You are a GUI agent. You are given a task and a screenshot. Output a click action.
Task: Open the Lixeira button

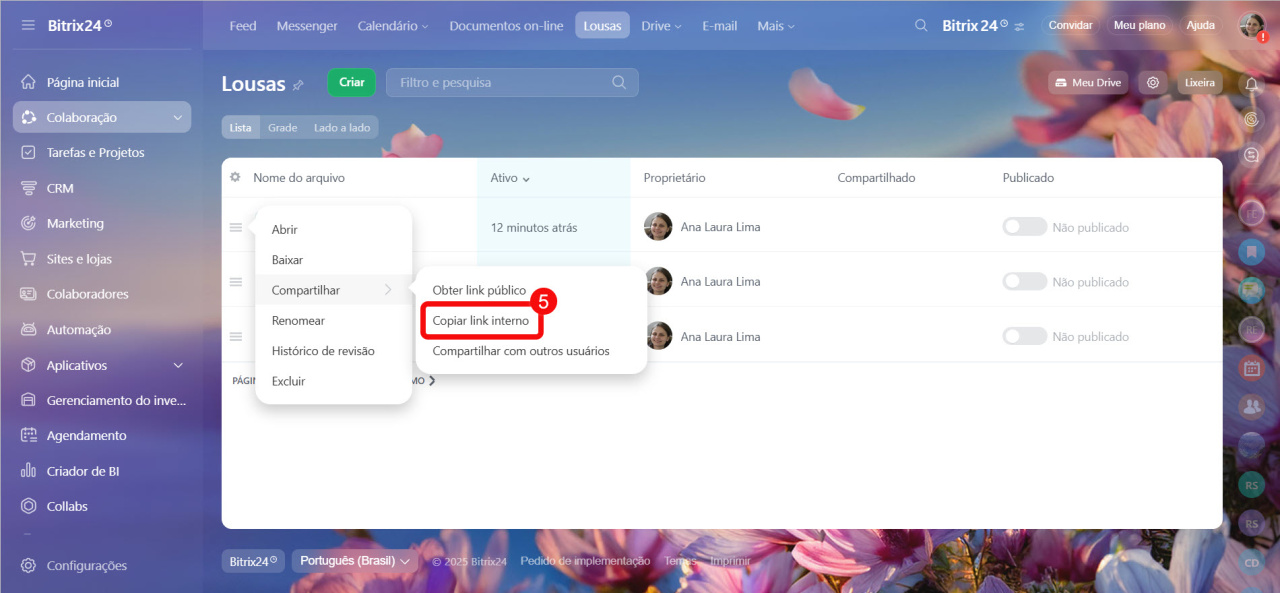(1199, 83)
